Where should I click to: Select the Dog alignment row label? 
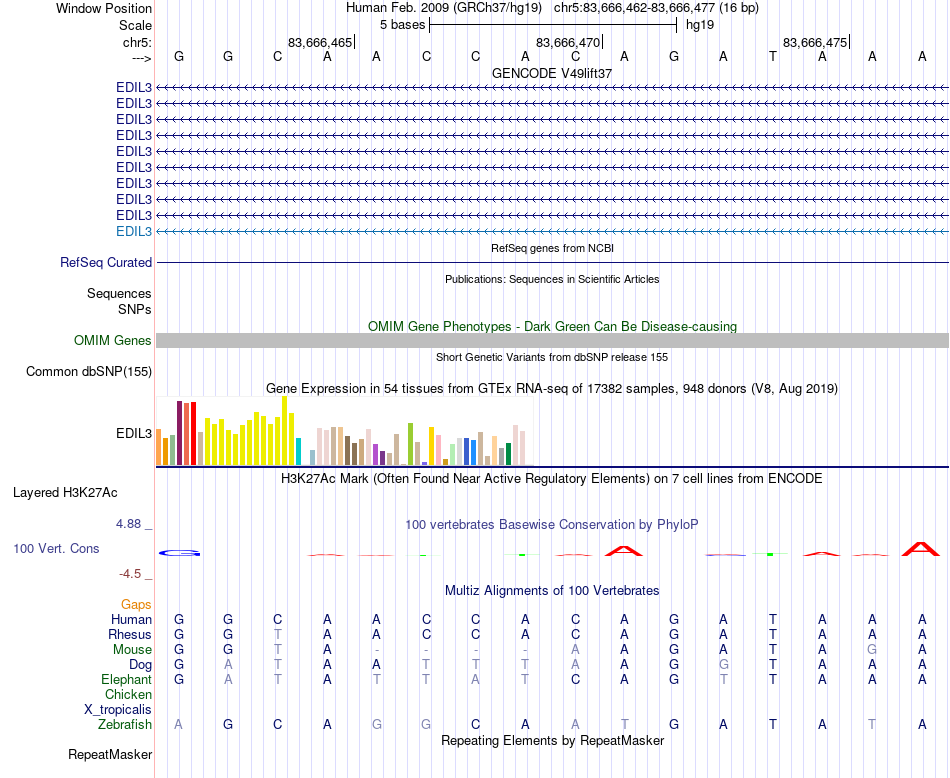(141, 665)
